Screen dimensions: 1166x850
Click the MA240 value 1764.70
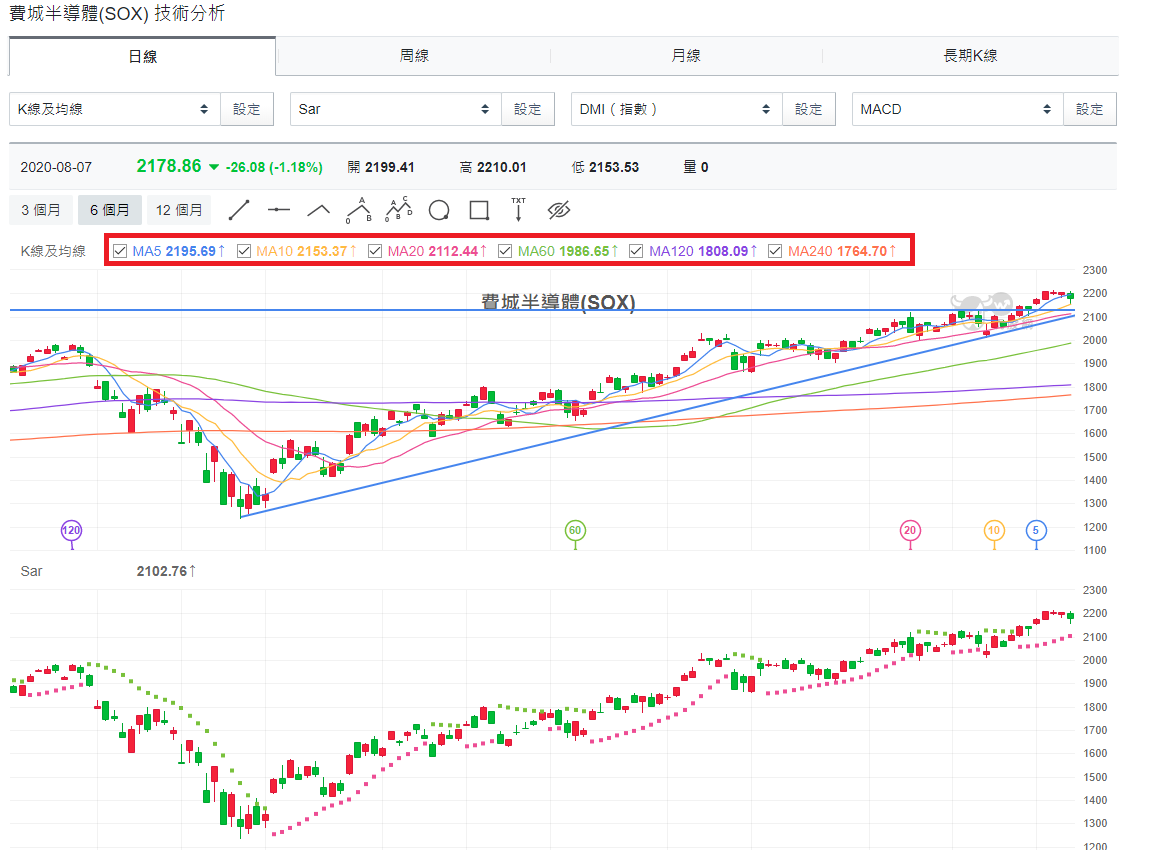(x=862, y=251)
